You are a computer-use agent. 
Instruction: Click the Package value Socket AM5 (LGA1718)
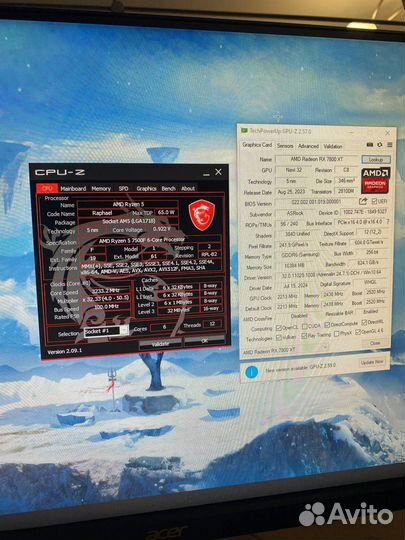(128, 221)
